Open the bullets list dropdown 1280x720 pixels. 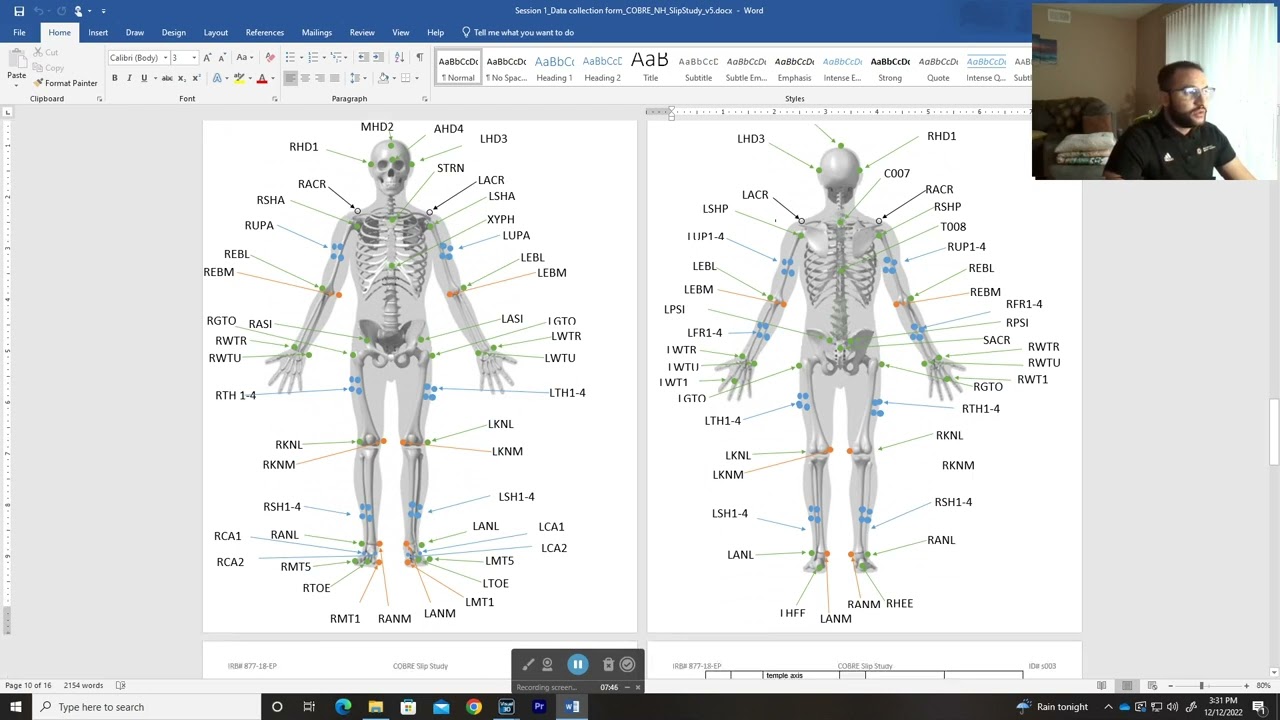point(301,58)
